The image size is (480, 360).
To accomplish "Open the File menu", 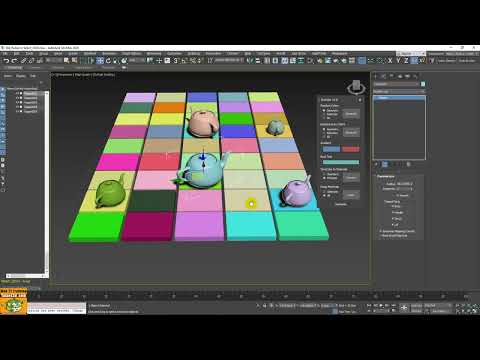I will tap(5, 53).
